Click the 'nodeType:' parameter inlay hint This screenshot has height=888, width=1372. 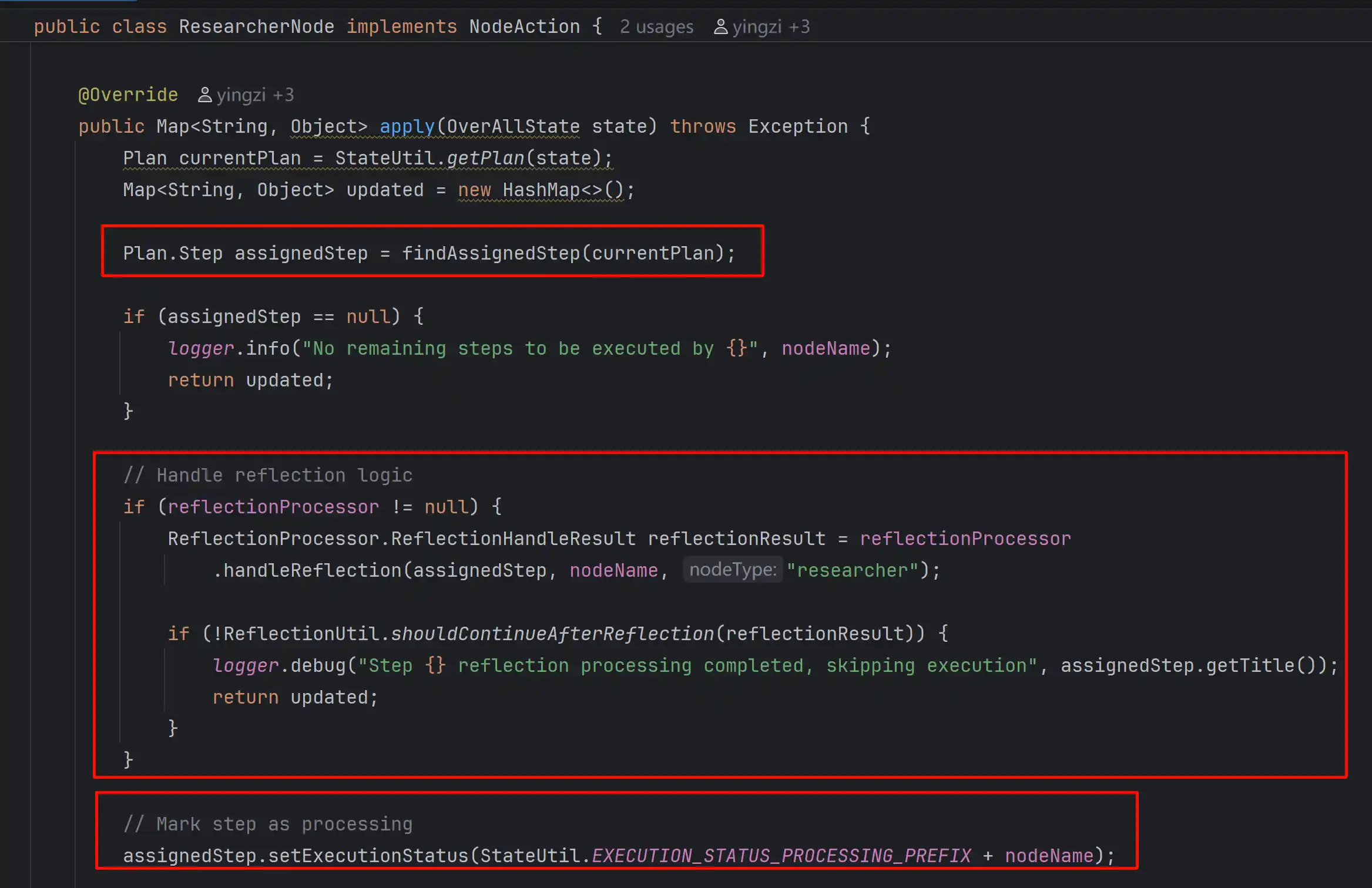click(x=732, y=570)
